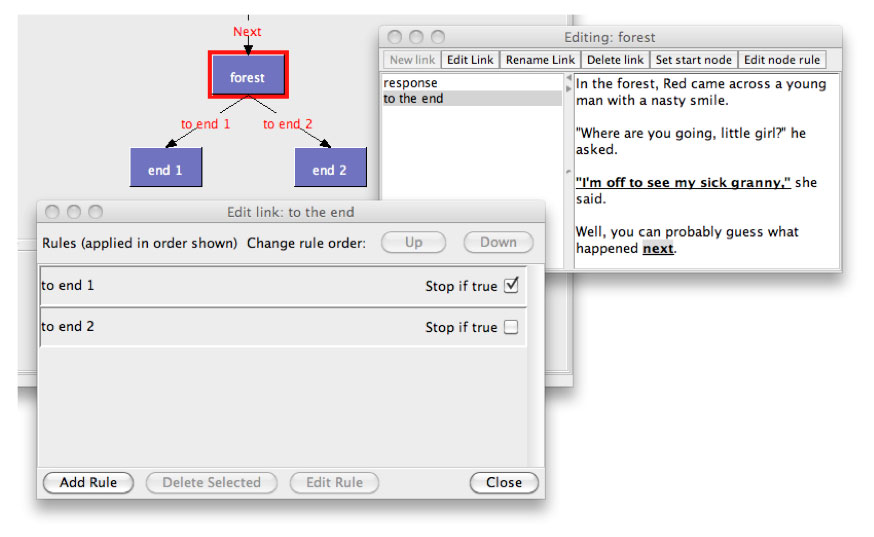Select the end 2 node
Viewport: 874px width, 537px height.
pos(330,167)
